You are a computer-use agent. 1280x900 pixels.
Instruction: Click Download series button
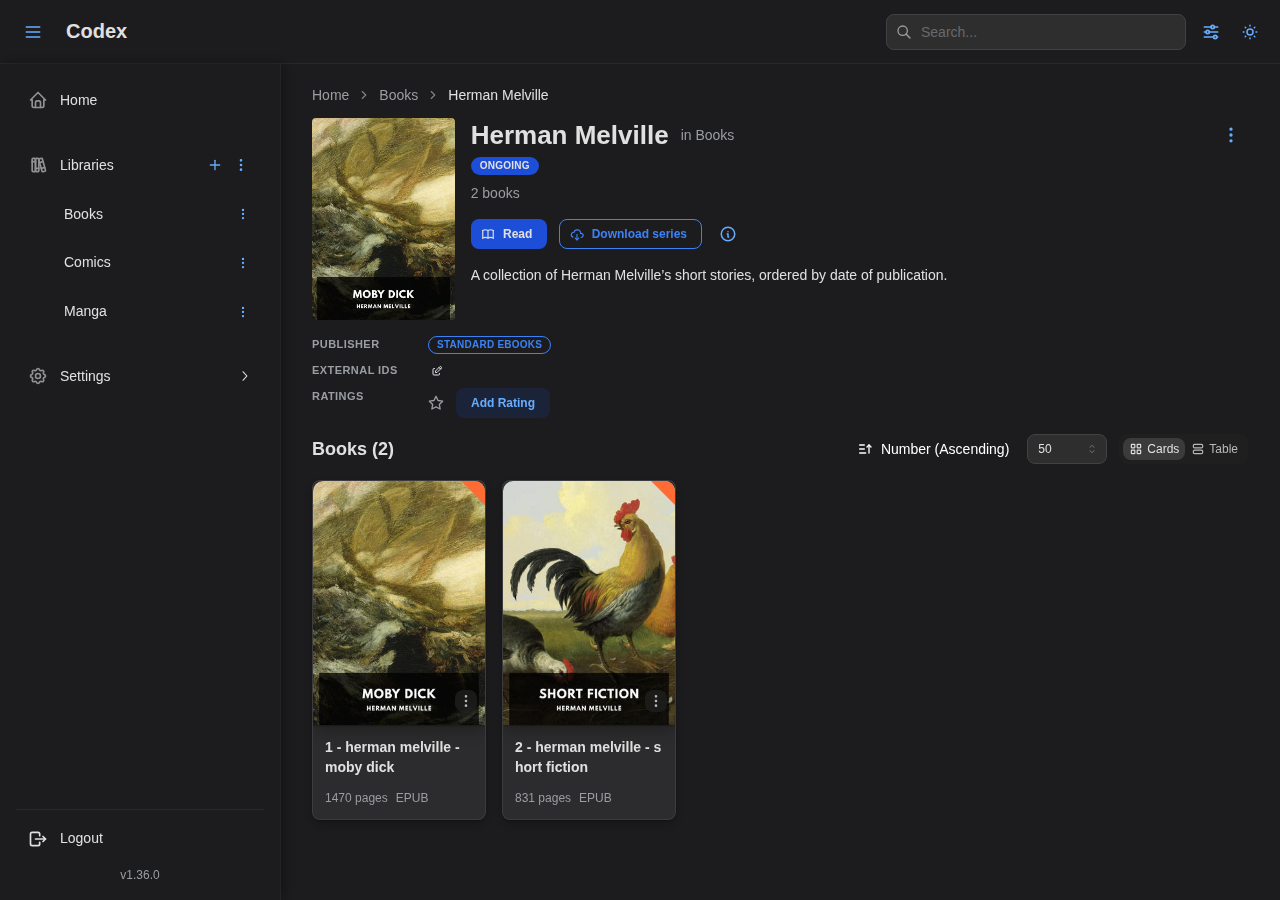point(630,234)
